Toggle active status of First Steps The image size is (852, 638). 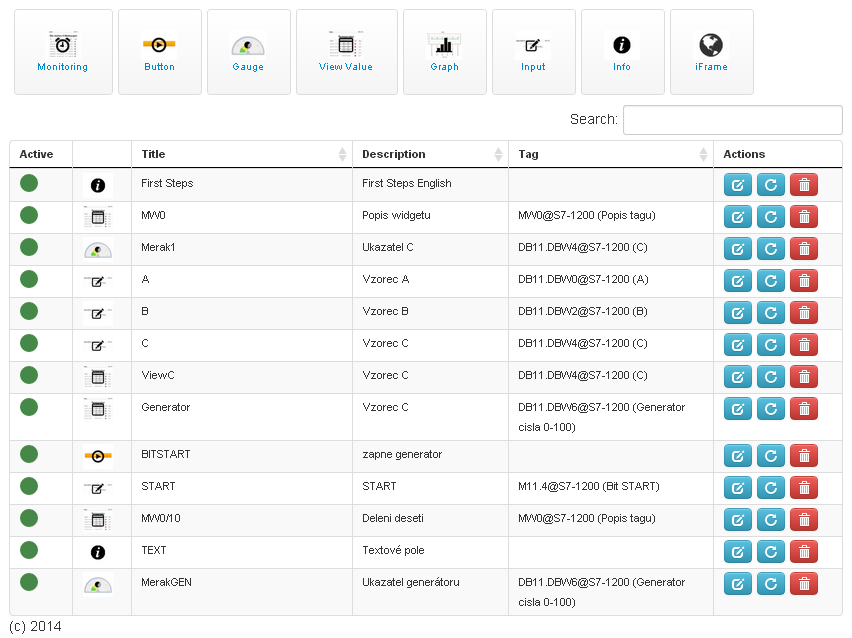(x=29, y=183)
